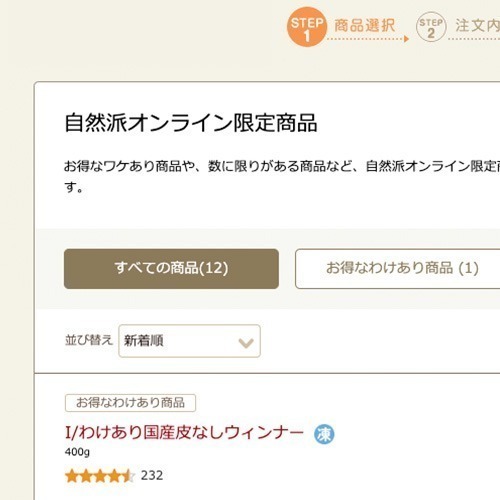The height and width of the screenshot is (500, 500).
Task: Click the chevron arrow on sort dropdown
Action: click(x=246, y=342)
